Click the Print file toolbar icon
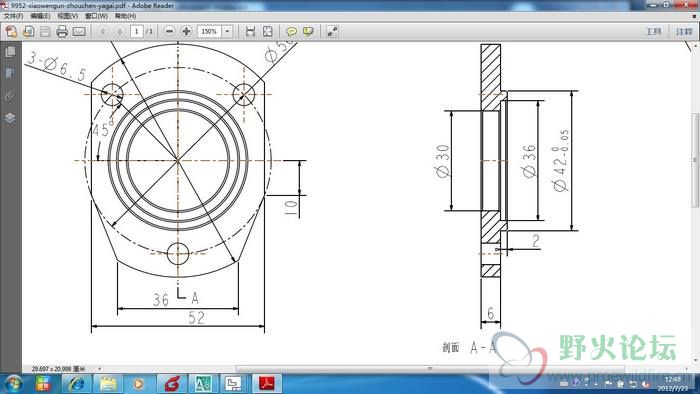The height and width of the screenshot is (394, 700). (x=62, y=31)
